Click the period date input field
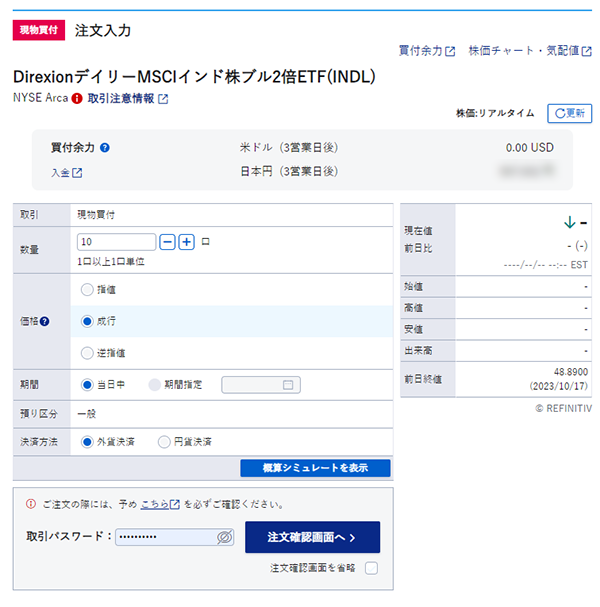The height and width of the screenshot is (607, 600). point(261,385)
